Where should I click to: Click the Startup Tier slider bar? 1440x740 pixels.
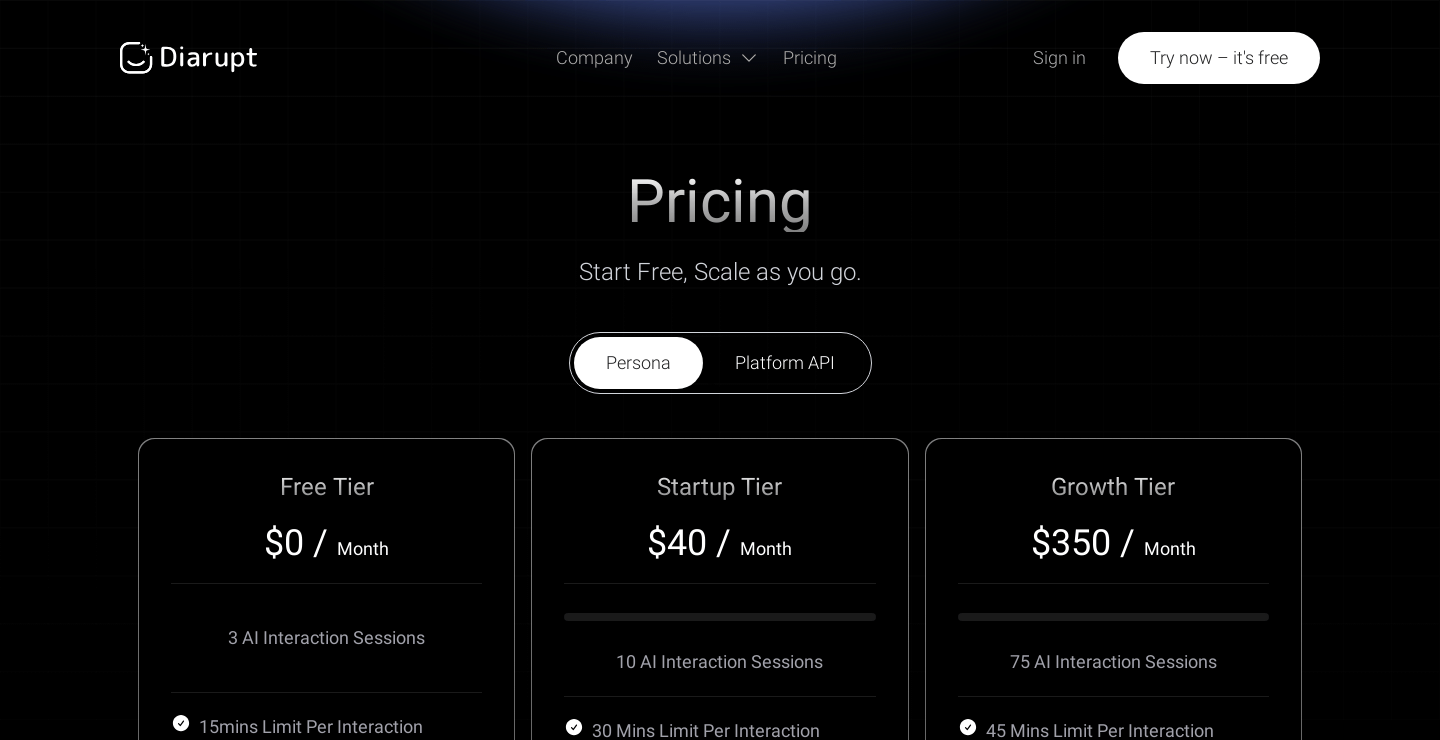coord(720,617)
